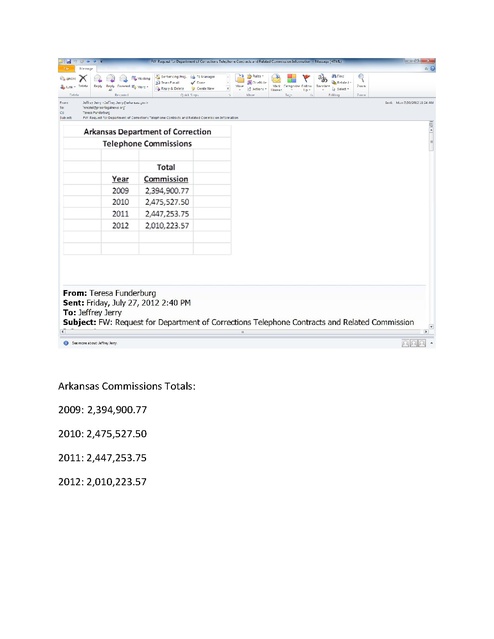Select the Team E-mail quick step
This screenshot has width=494, height=639.
168,82
